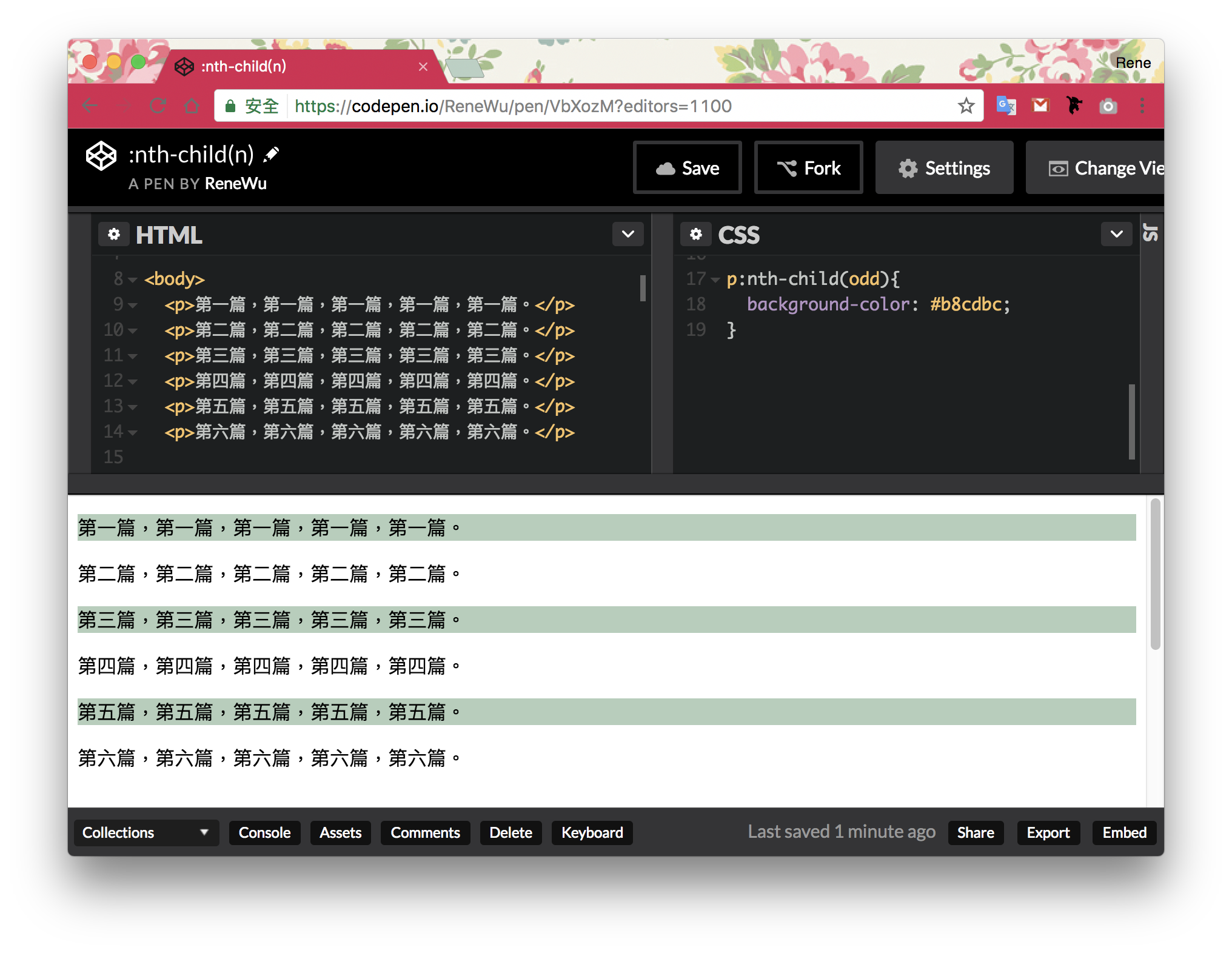Fork this pen

(x=809, y=168)
